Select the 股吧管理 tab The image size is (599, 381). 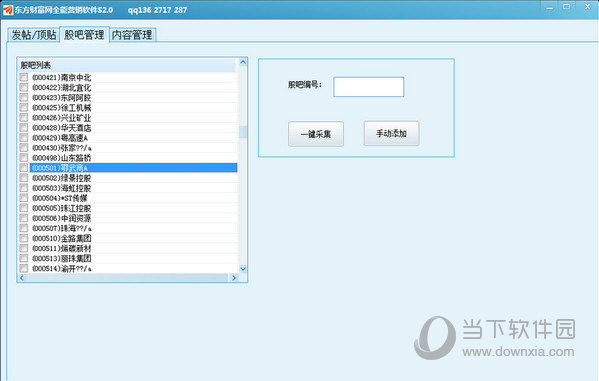click(x=84, y=35)
